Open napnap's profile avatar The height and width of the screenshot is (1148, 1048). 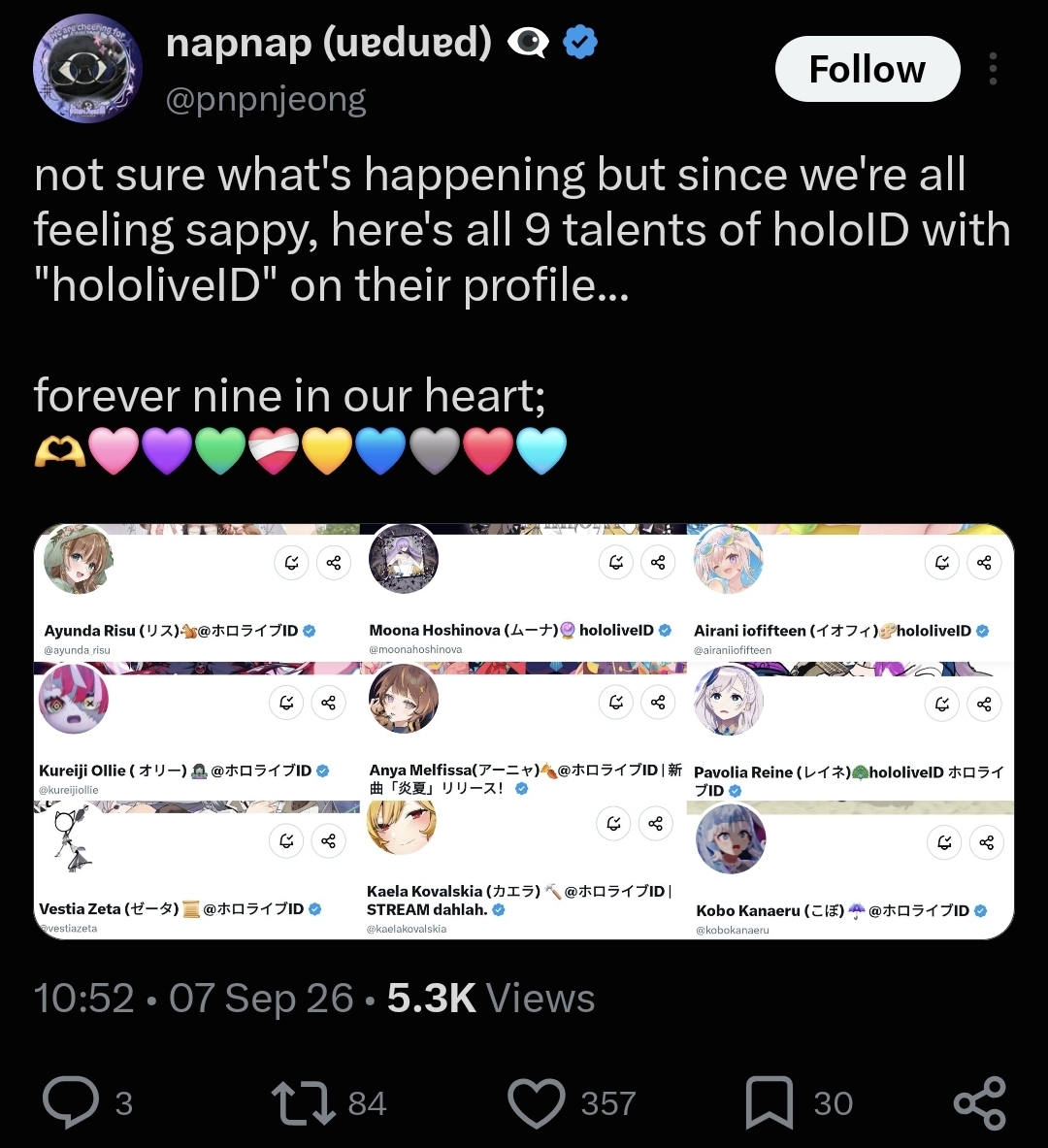tap(87, 68)
